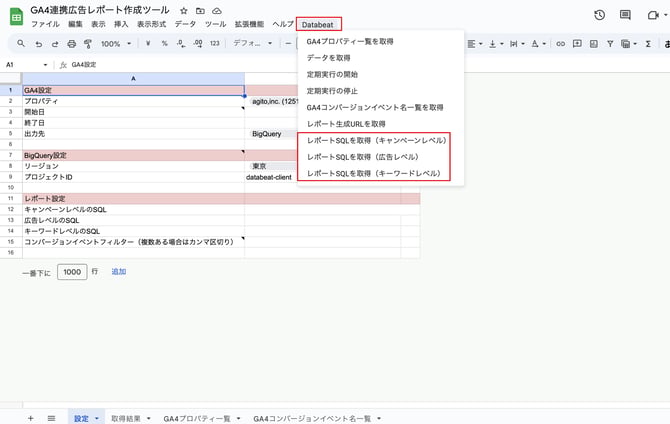Open the 123 number format menu
The width and height of the screenshot is (670, 424).
(x=215, y=44)
